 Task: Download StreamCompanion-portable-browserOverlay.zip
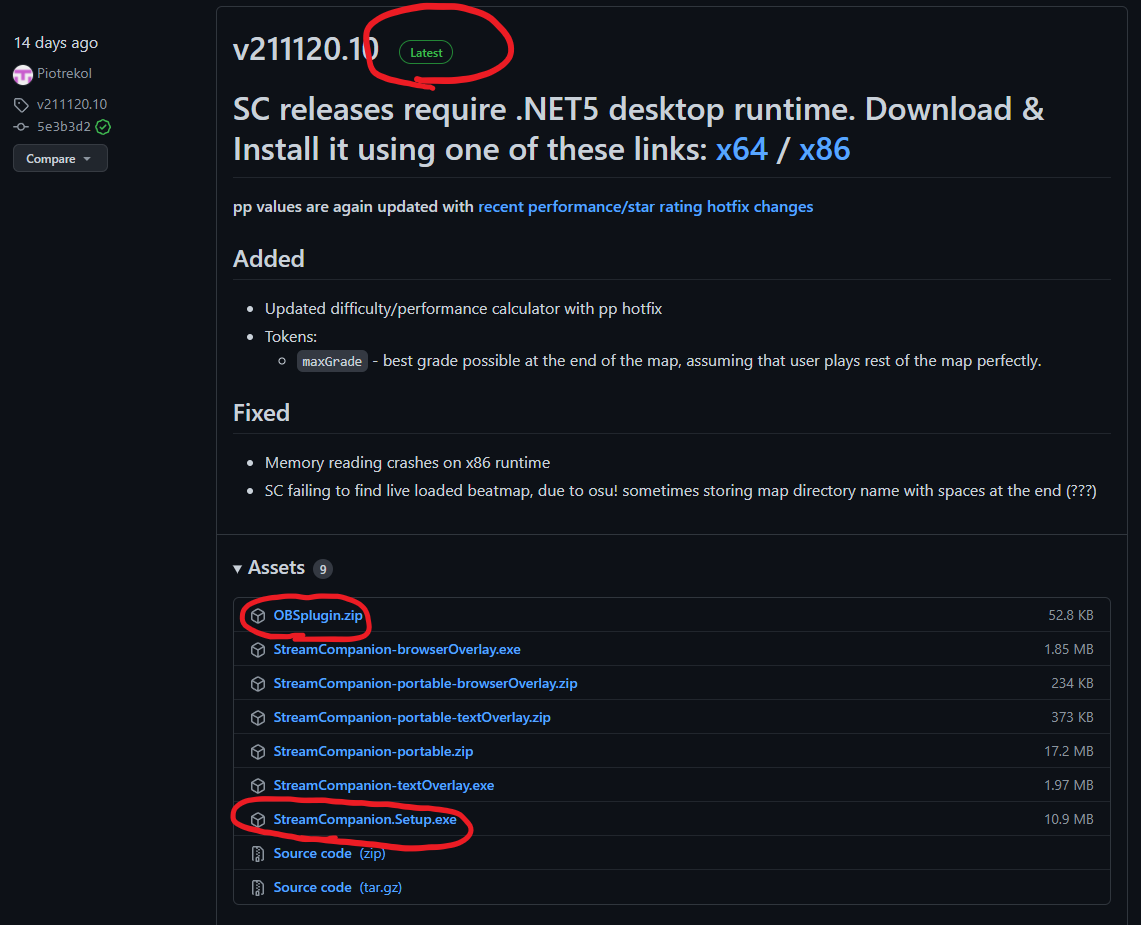click(426, 683)
